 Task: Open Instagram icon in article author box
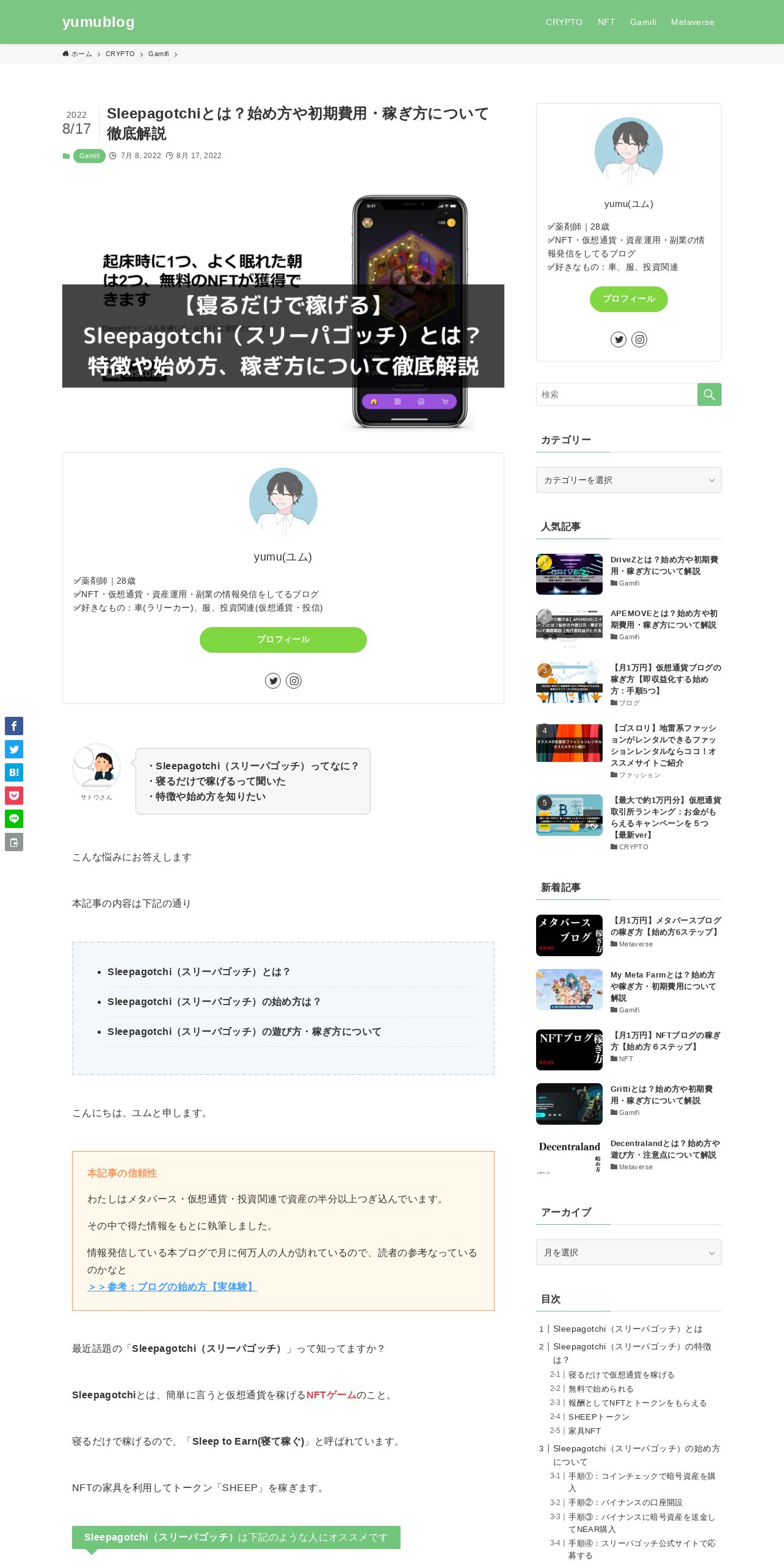(294, 681)
